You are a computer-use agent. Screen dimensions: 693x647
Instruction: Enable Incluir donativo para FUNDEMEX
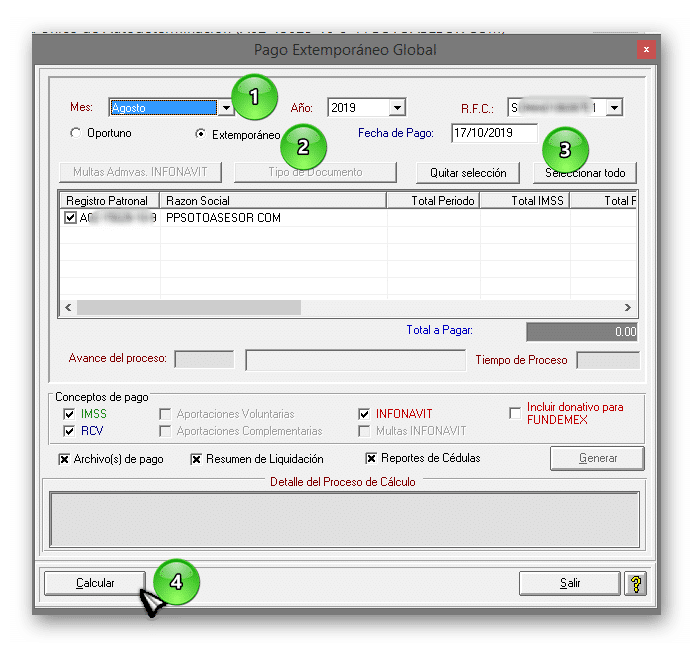click(x=515, y=414)
